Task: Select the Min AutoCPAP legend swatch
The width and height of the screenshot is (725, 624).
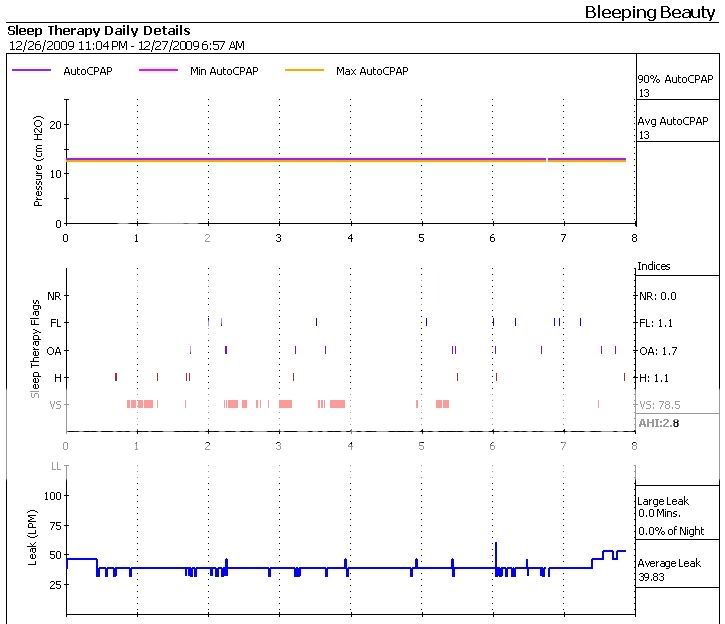Action: [x=159, y=71]
